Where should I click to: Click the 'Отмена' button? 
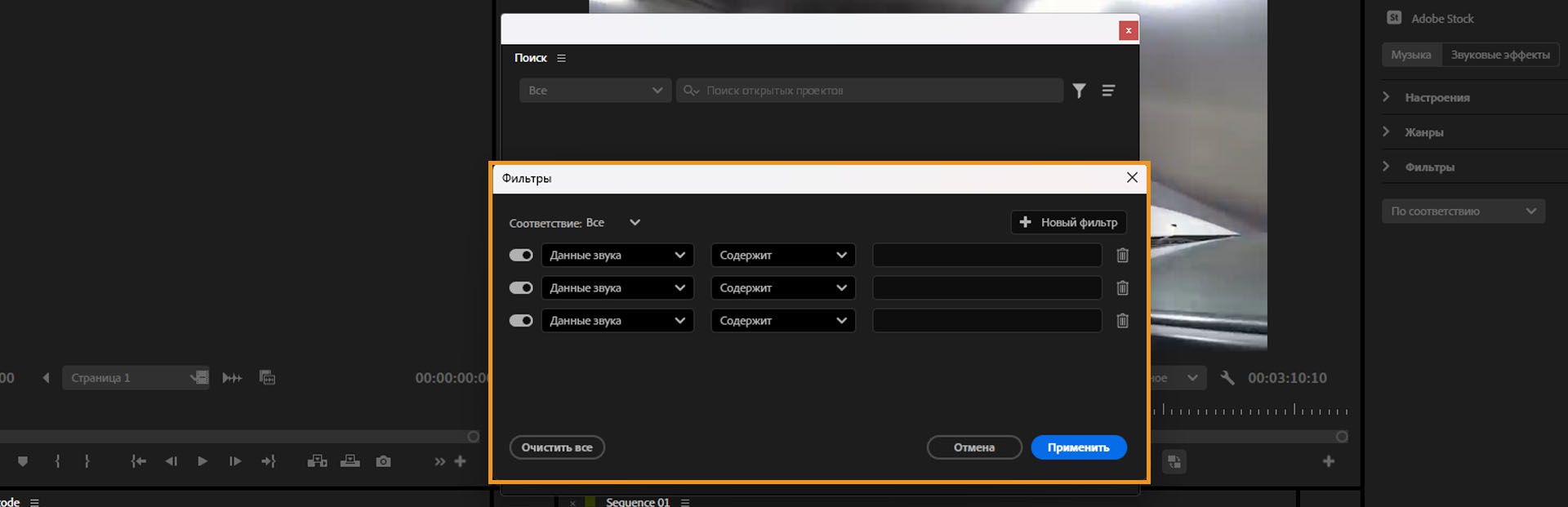(974, 447)
